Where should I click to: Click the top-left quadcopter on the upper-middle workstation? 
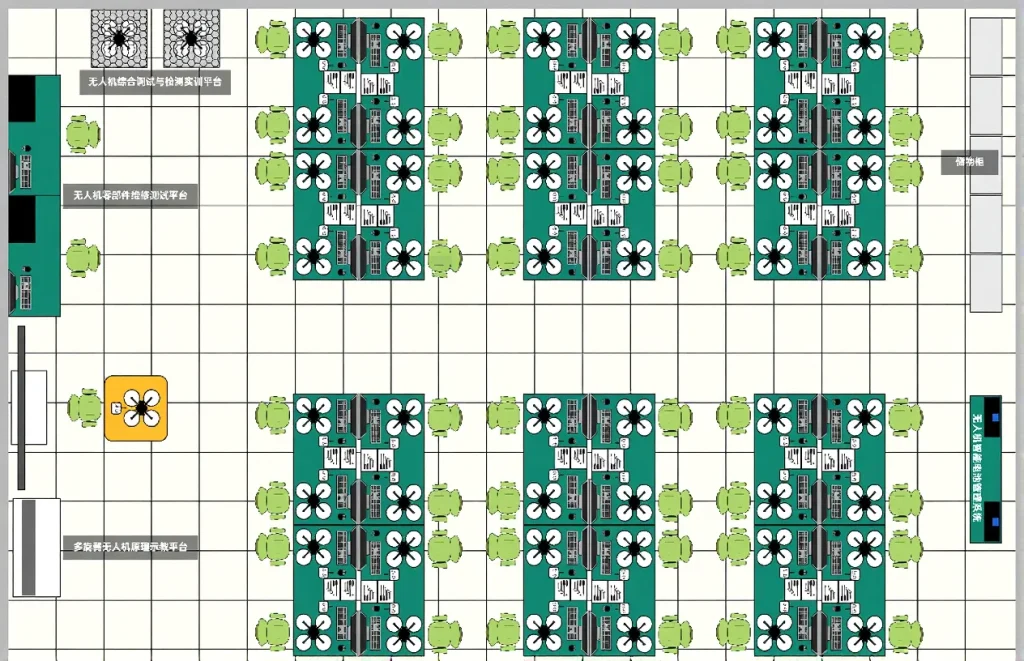click(543, 42)
